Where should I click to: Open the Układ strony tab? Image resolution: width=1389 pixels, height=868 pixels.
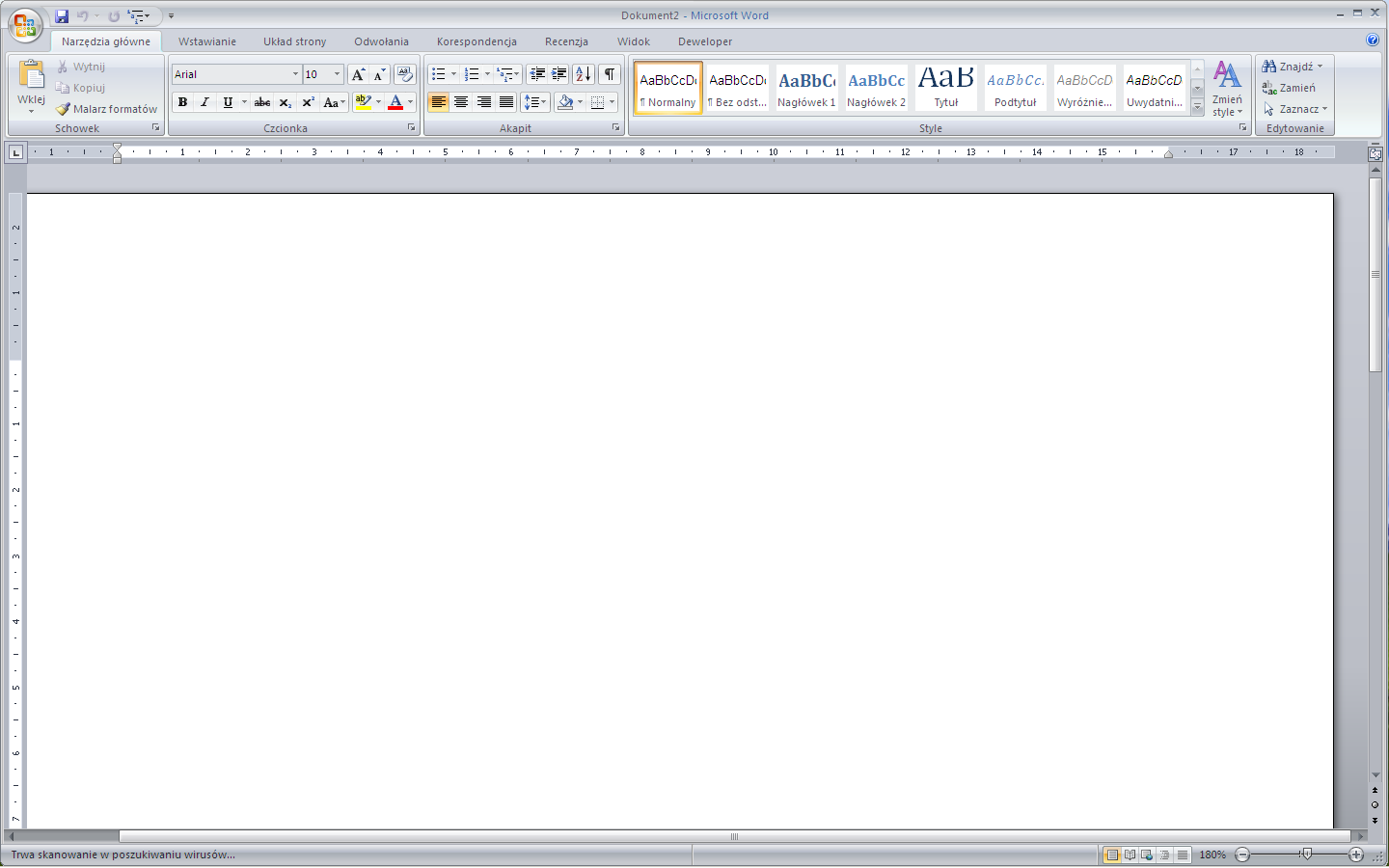[294, 41]
